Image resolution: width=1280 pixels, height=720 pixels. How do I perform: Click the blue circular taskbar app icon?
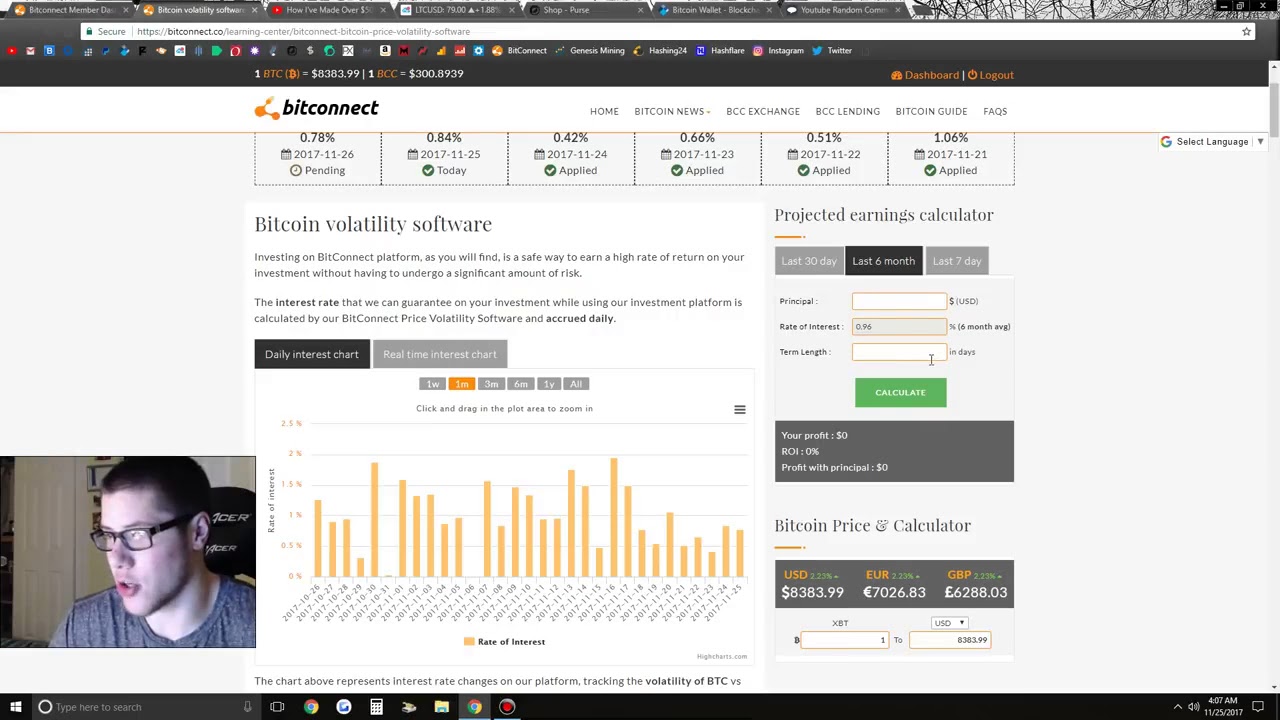coord(343,707)
